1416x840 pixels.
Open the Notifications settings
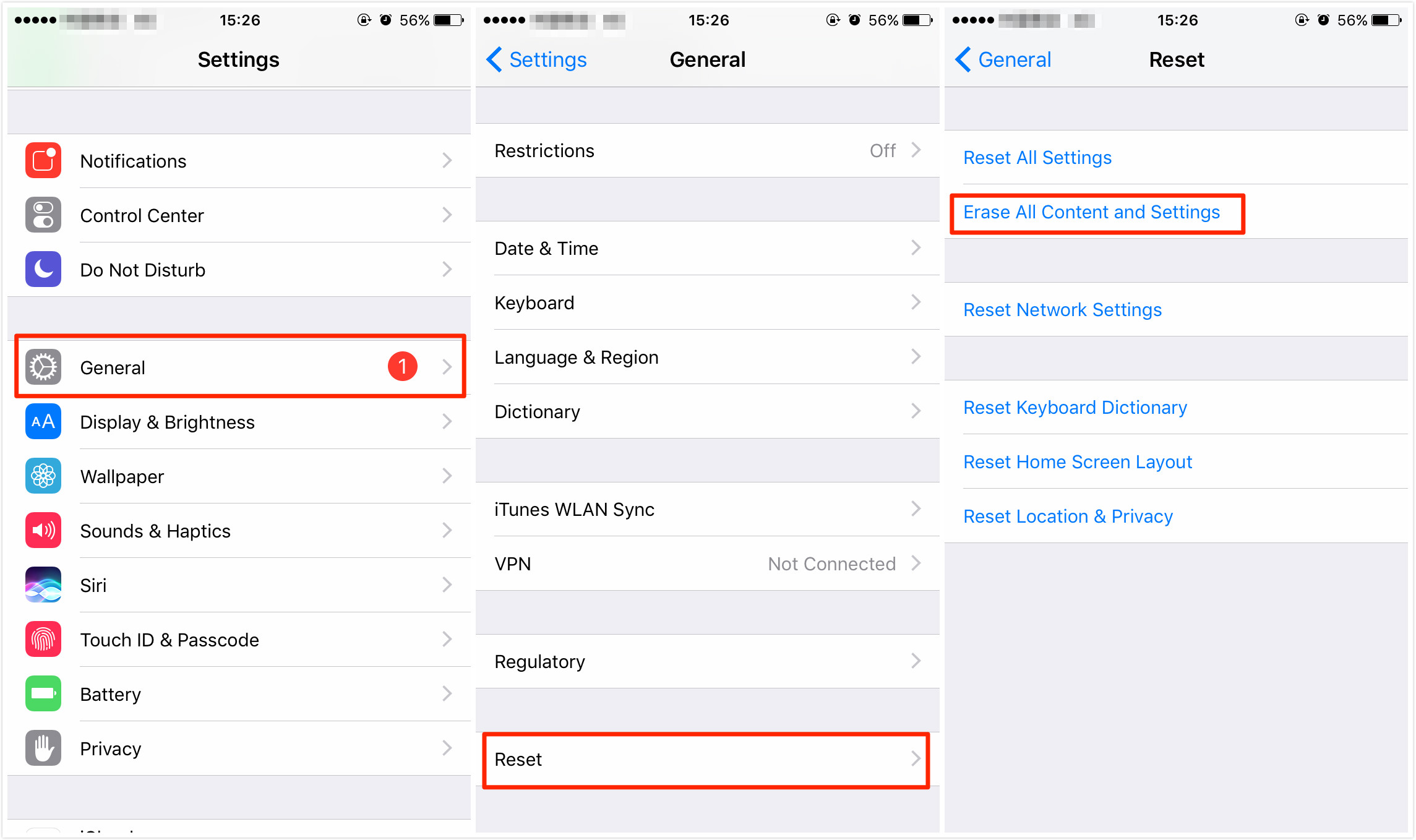[235, 160]
